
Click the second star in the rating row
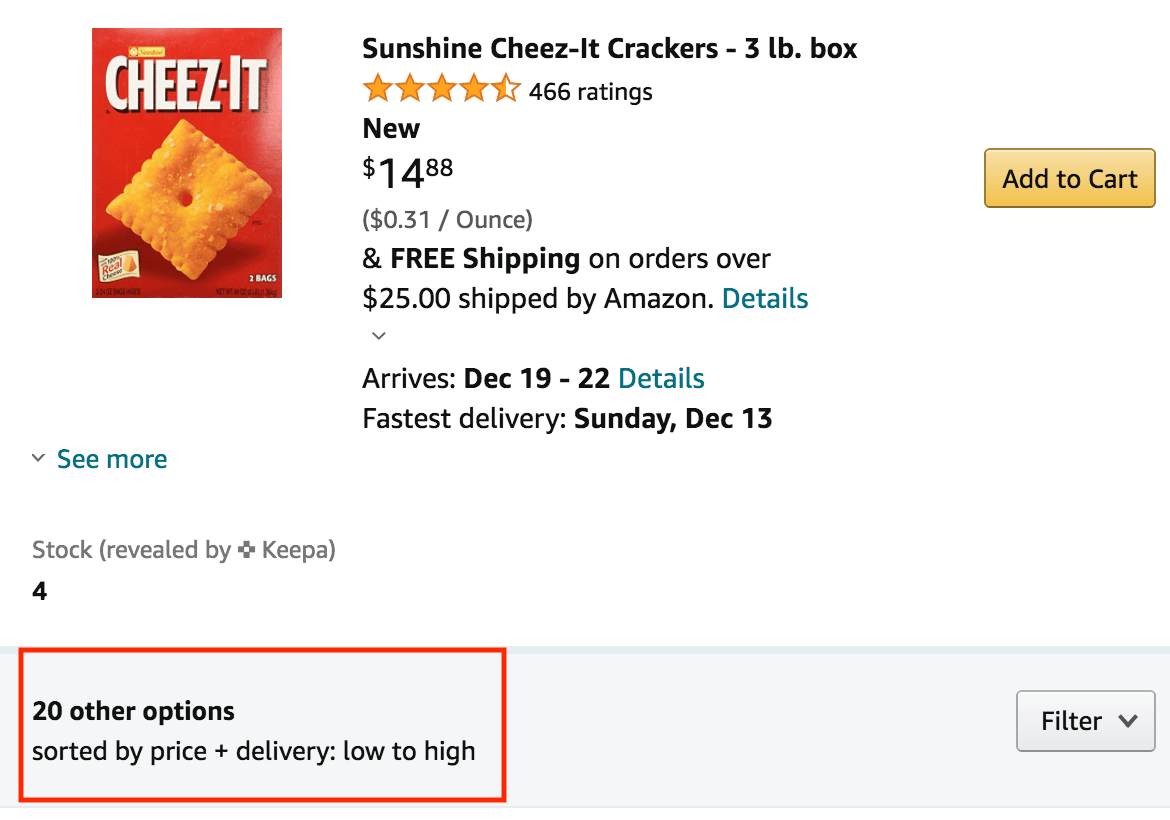(409, 89)
